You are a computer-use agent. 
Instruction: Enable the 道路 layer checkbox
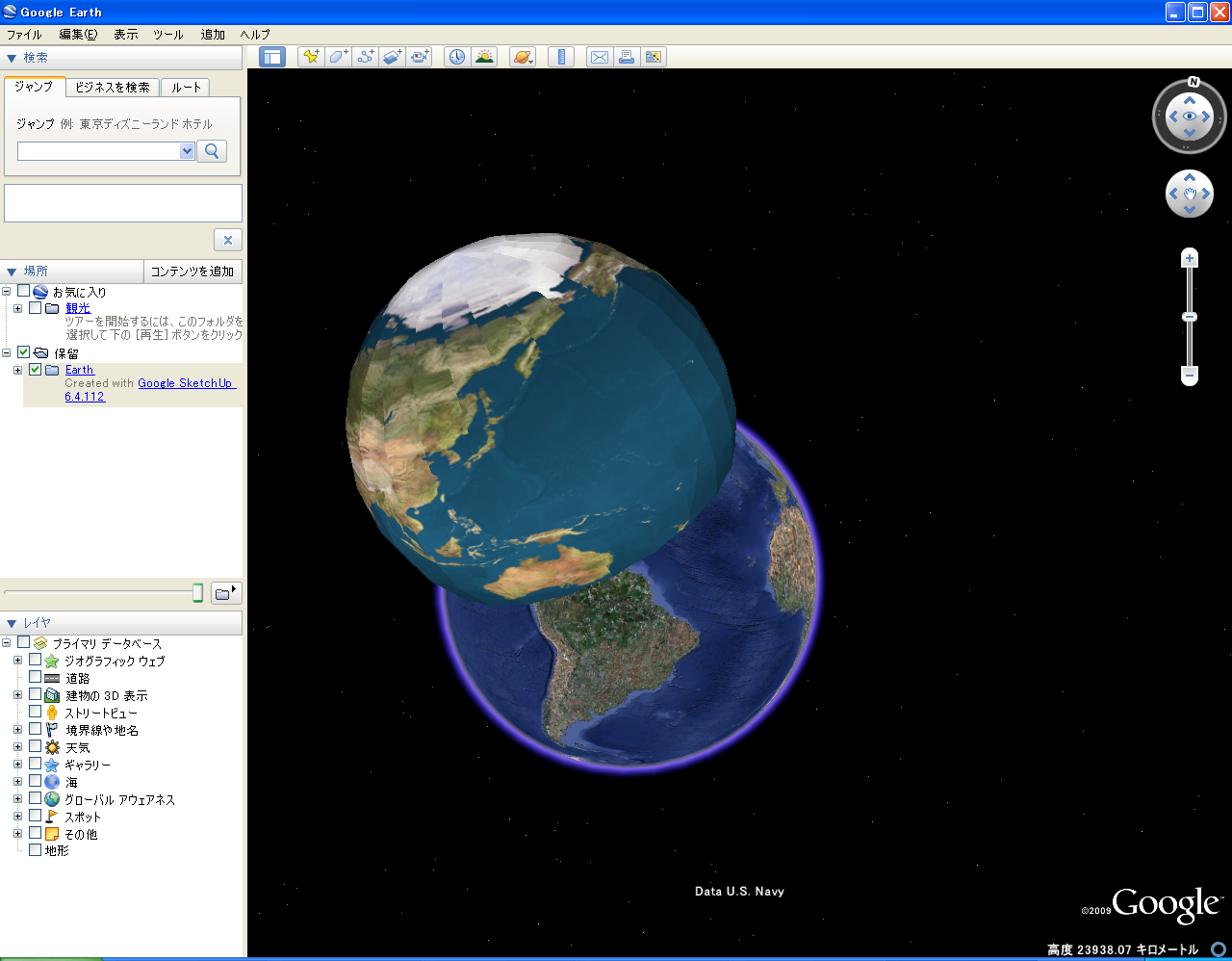(36, 678)
